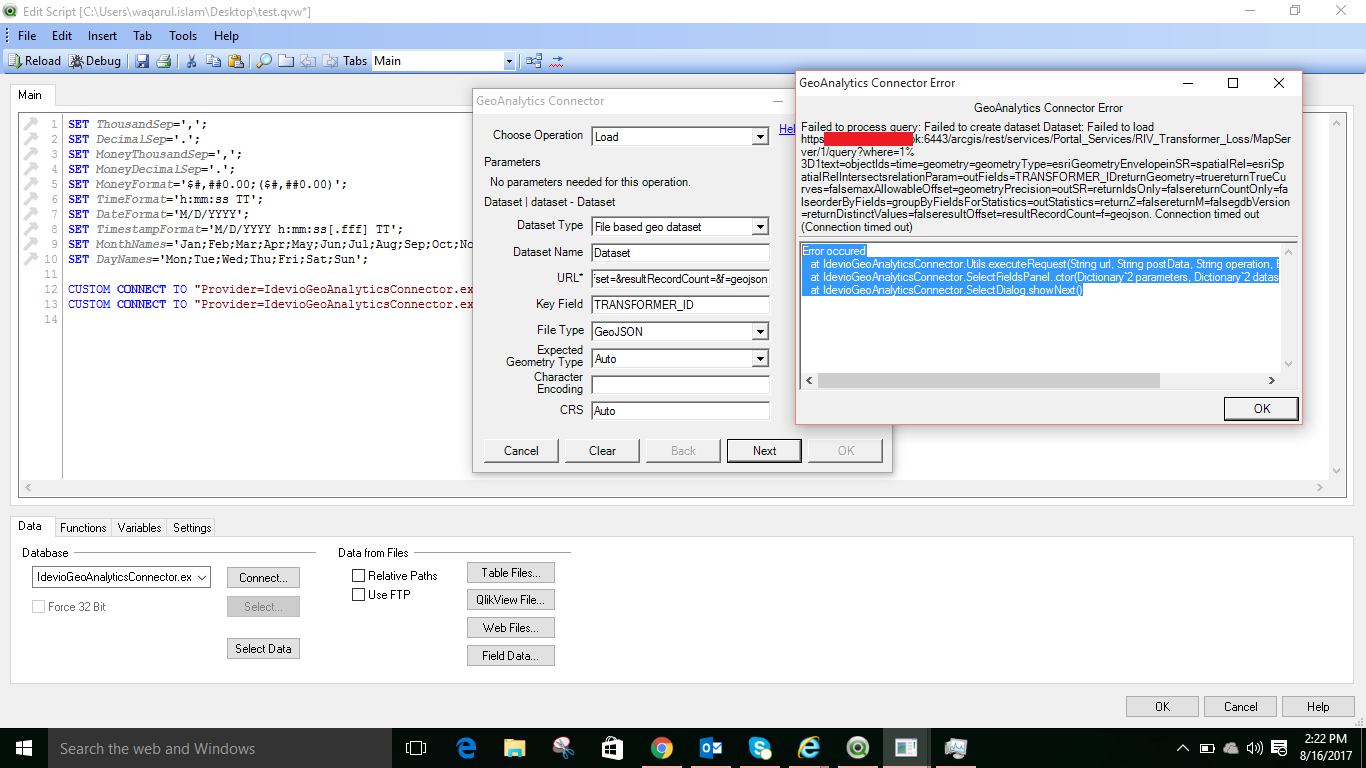The image size is (1366, 768).
Task: Click the Windows Start button
Action: pyautogui.click(x=24, y=748)
